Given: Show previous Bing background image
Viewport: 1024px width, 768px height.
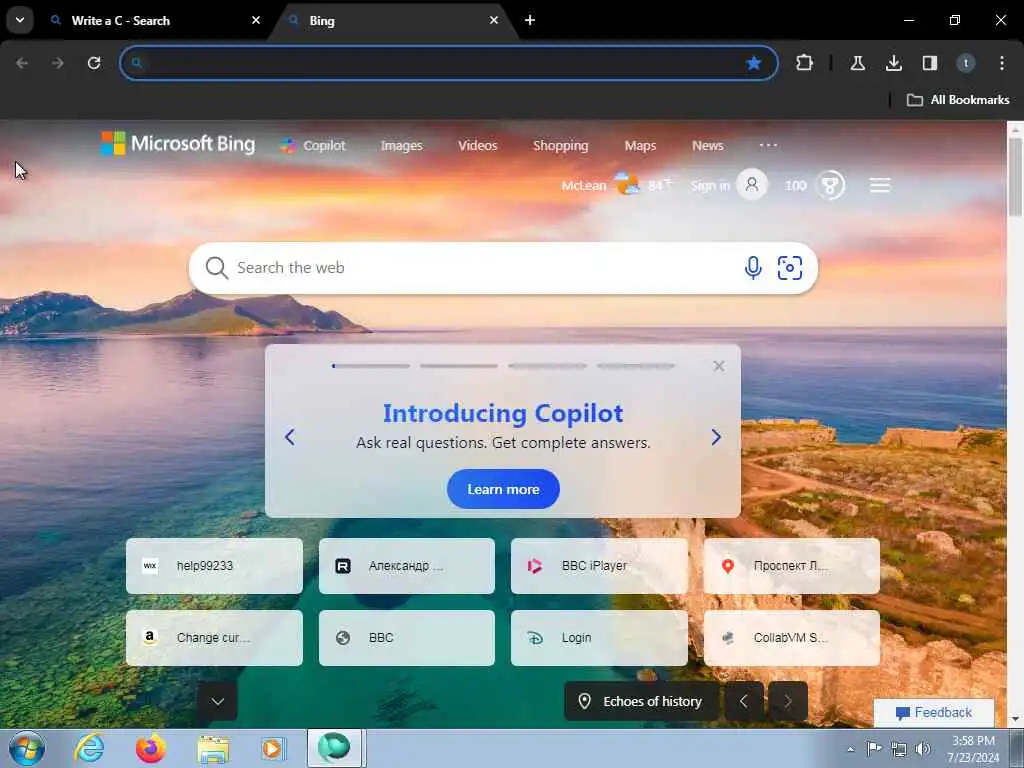Looking at the screenshot, I should 744,701.
